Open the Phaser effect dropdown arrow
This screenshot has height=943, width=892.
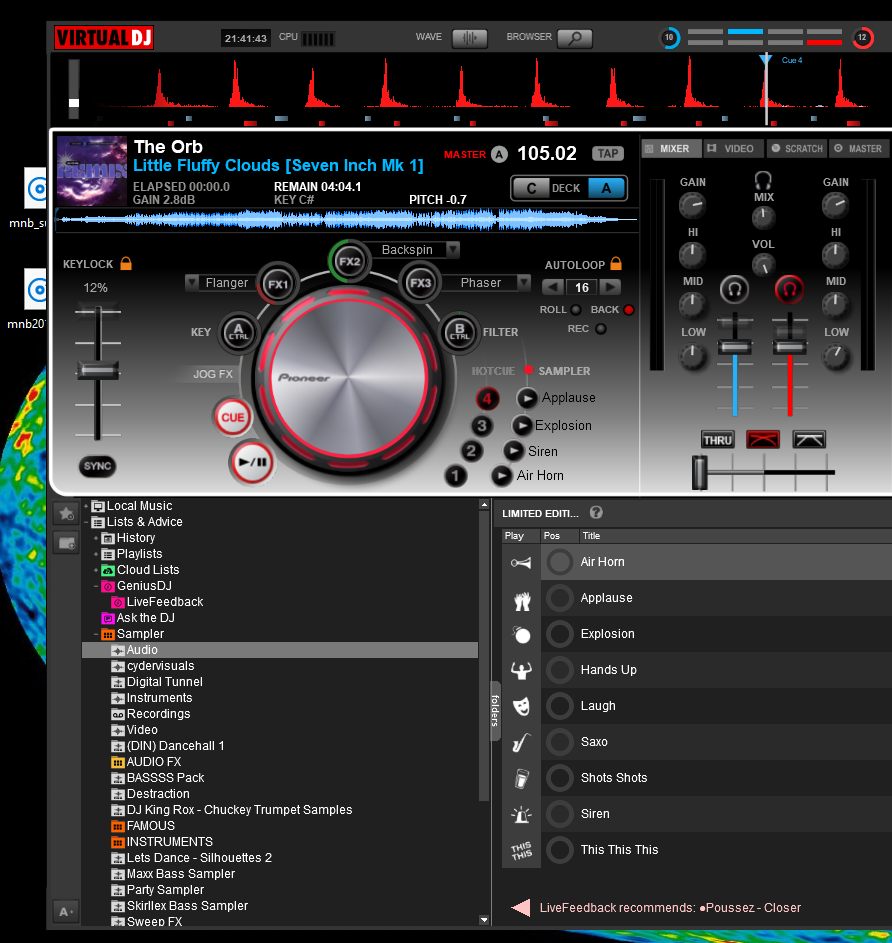click(524, 282)
